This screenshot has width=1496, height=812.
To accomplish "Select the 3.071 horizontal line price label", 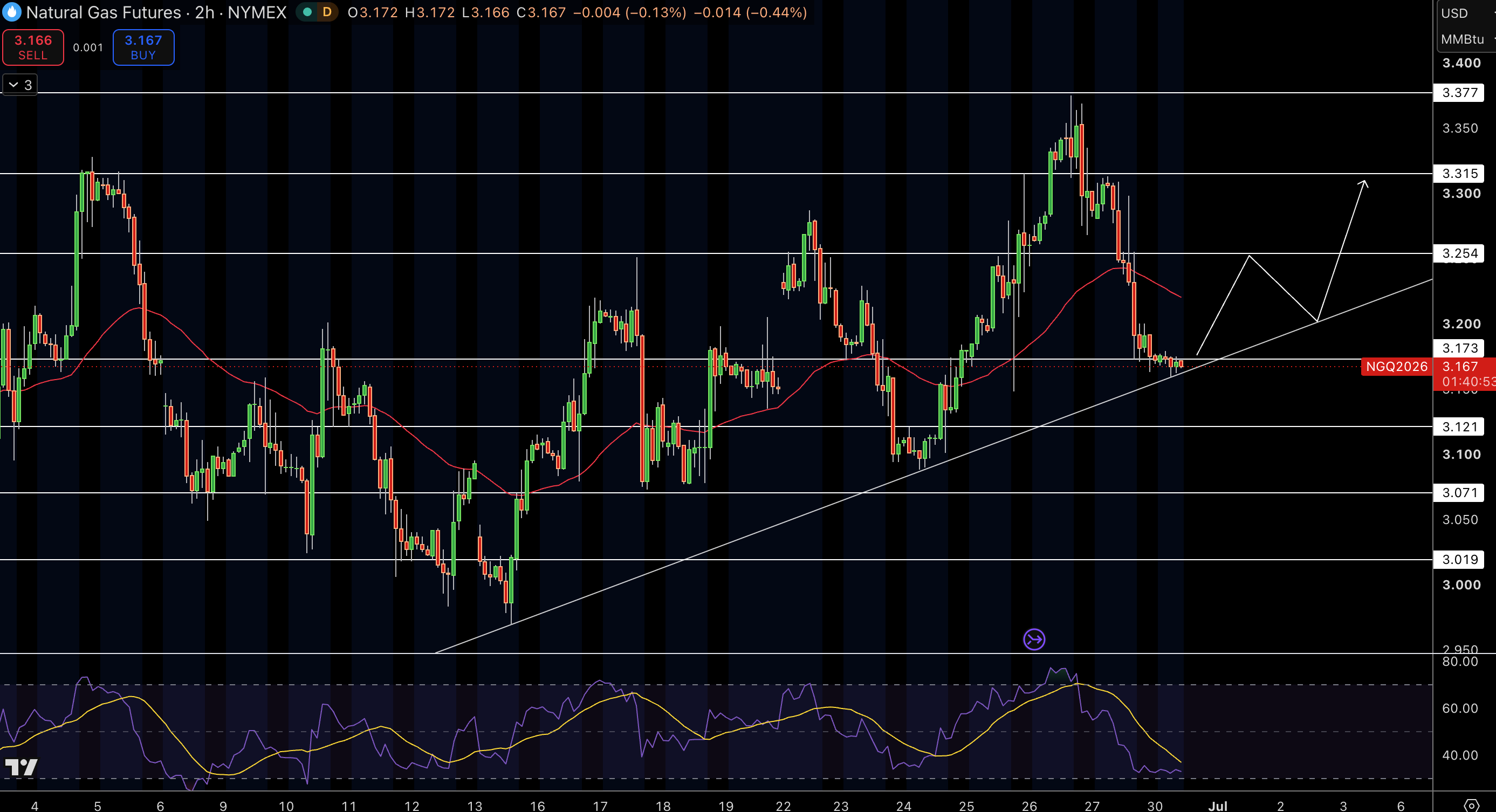I will [x=1459, y=493].
